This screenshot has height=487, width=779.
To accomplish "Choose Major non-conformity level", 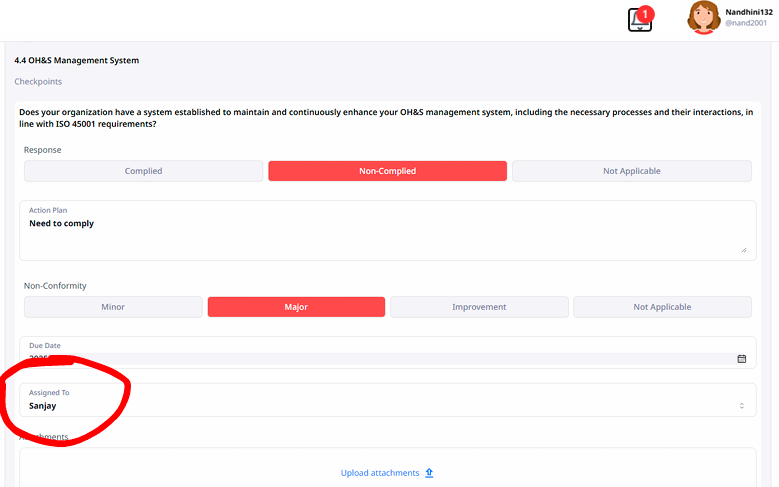I will pyautogui.click(x=296, y=307).
